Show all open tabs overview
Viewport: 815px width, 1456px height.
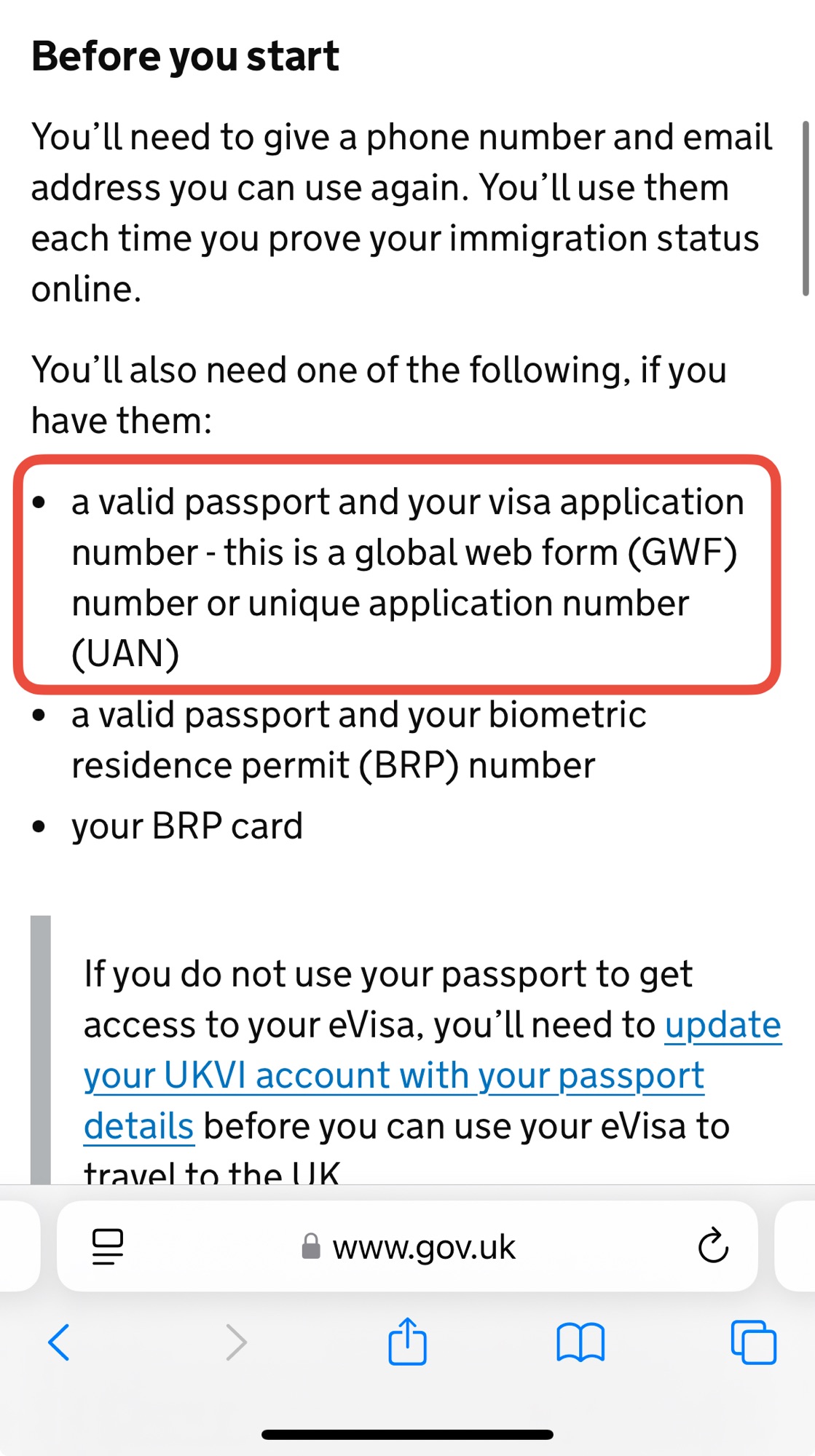(x=753, y=1342)
